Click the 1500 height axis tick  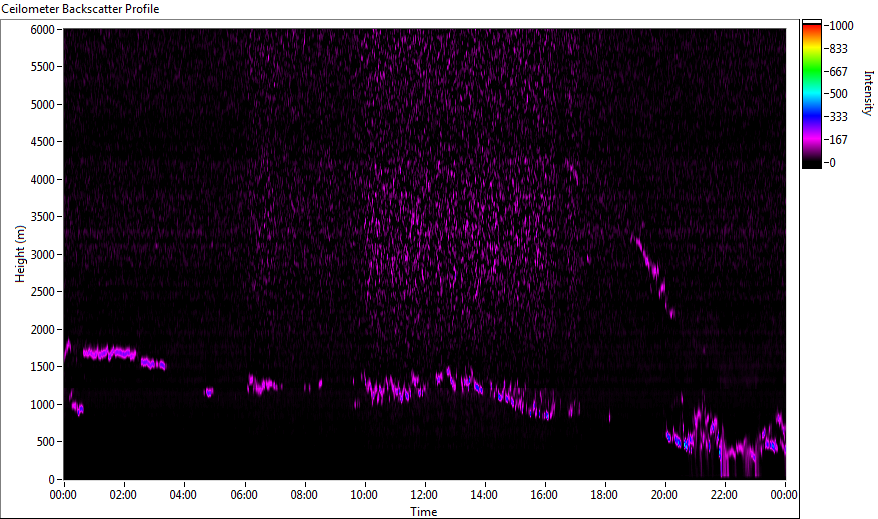tap(43, 367)
